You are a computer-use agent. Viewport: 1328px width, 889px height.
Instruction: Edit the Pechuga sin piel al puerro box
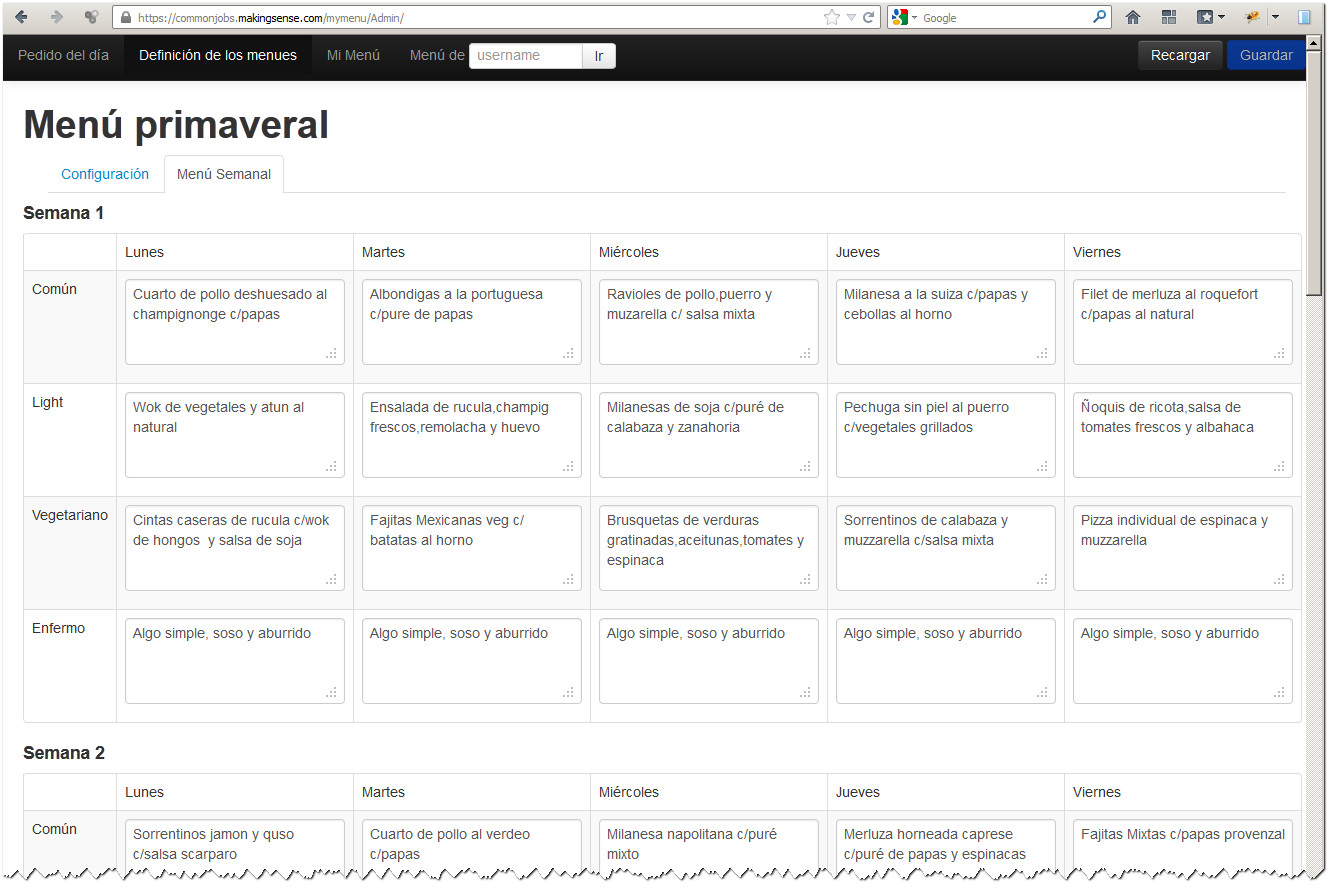945,435
